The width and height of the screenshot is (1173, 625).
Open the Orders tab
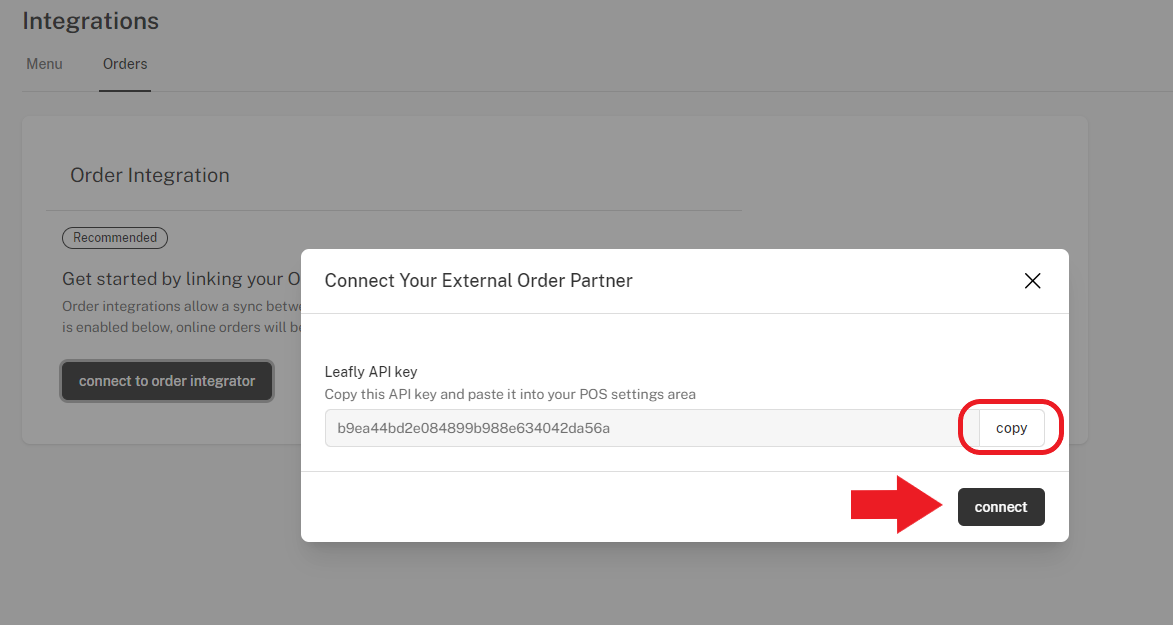(125, 64)
